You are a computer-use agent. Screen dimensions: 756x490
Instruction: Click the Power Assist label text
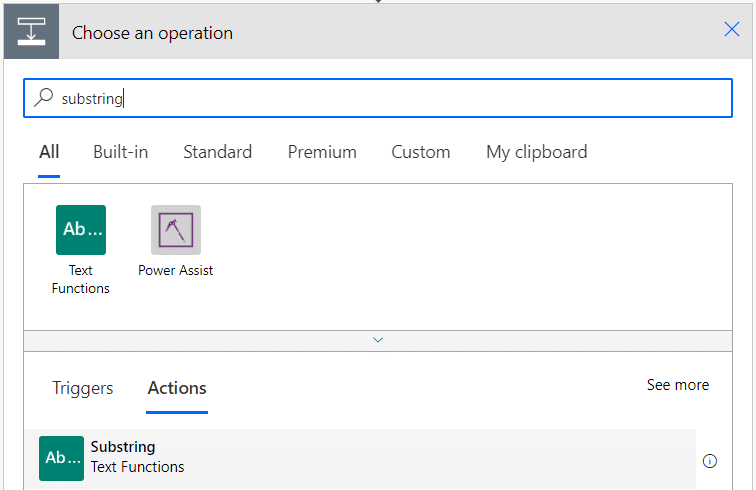pyautogui.click(x=176, y=270)
